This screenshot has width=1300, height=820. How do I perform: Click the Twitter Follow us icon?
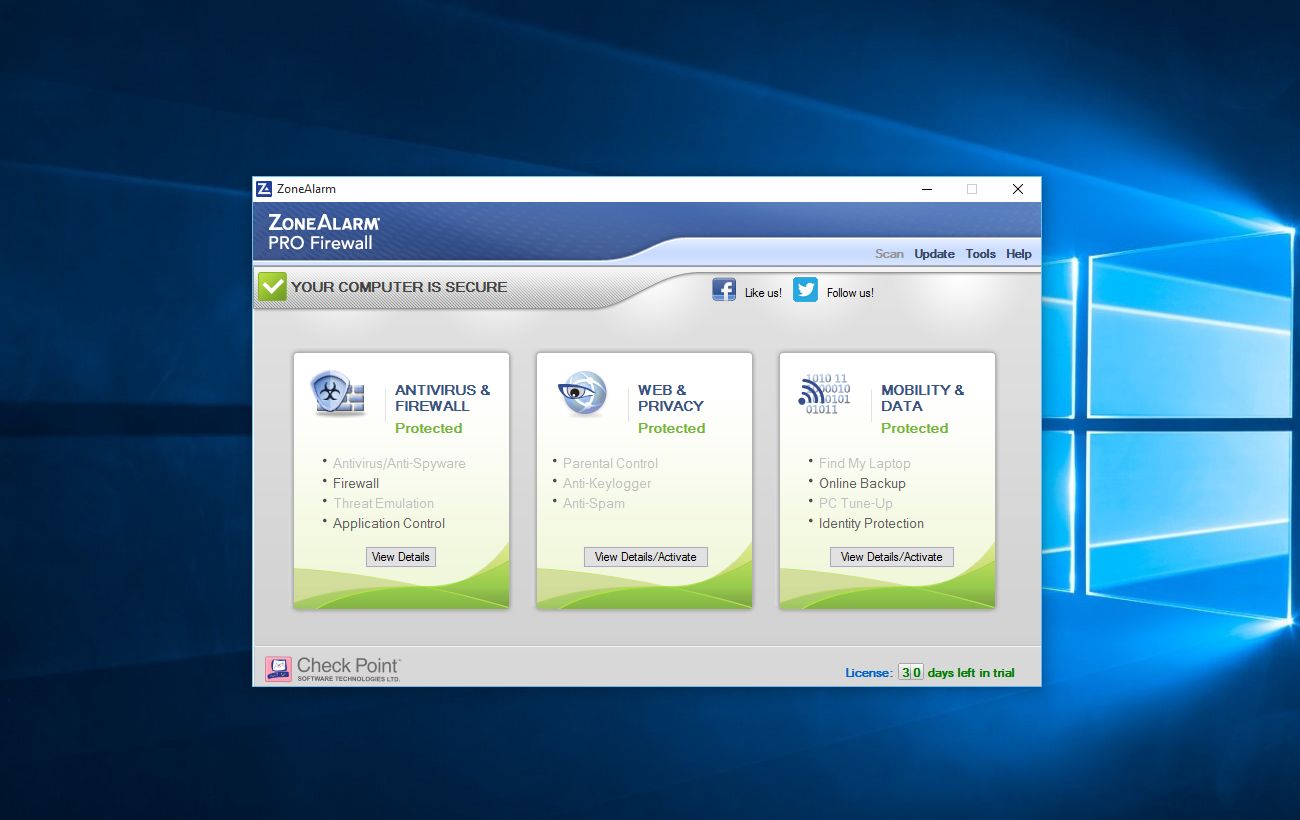(805, 290)
